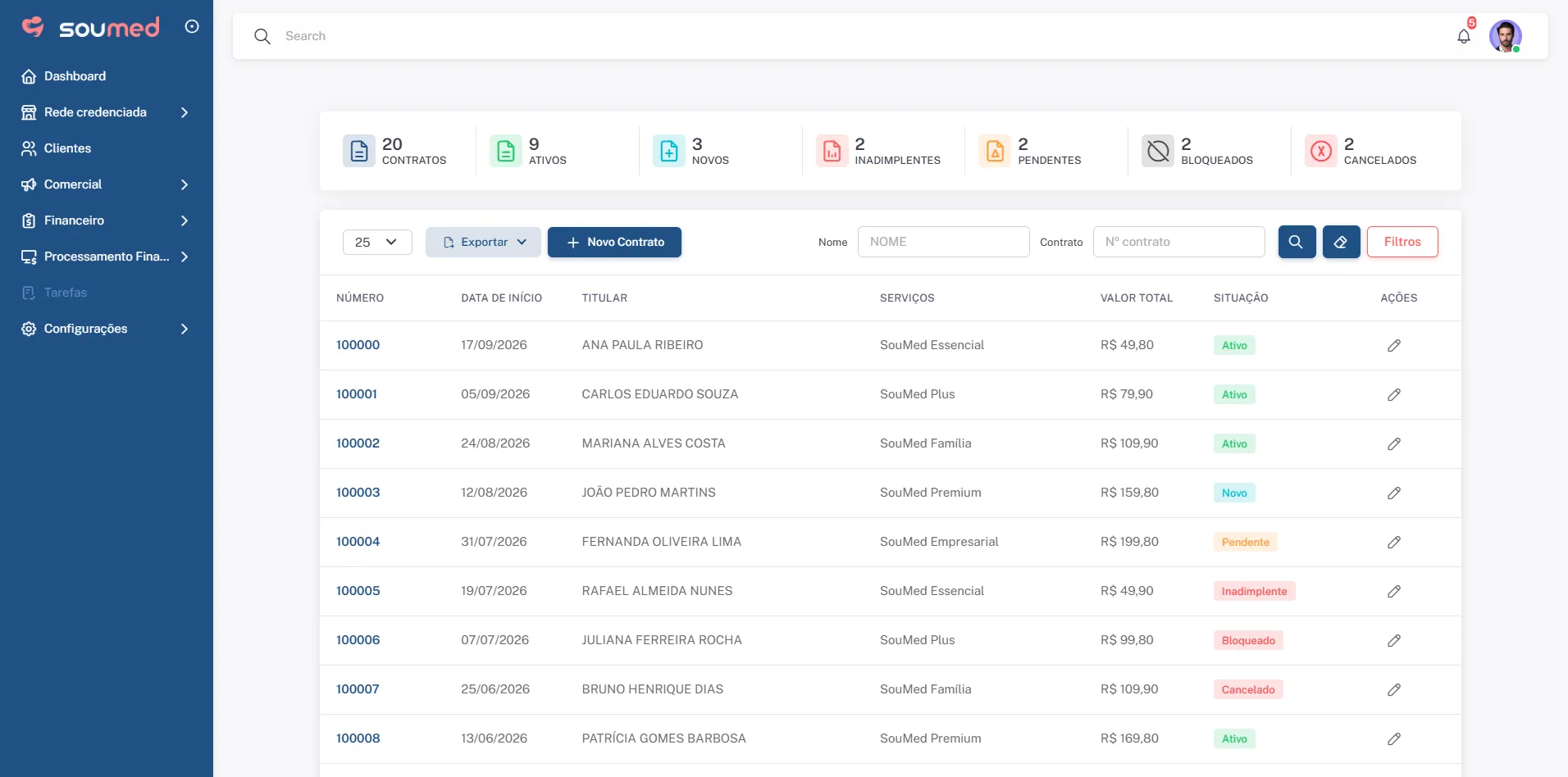Click the Novos contracts icon
The image size is (1568, 777).
click(x=669, y=151)
